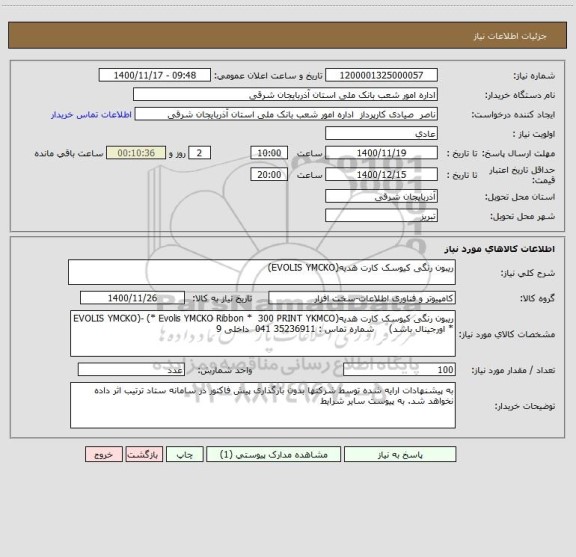The image size is (576, 557).
Task: Click label 'اولویت نیاز :'
Action: (x=534, y=134)
